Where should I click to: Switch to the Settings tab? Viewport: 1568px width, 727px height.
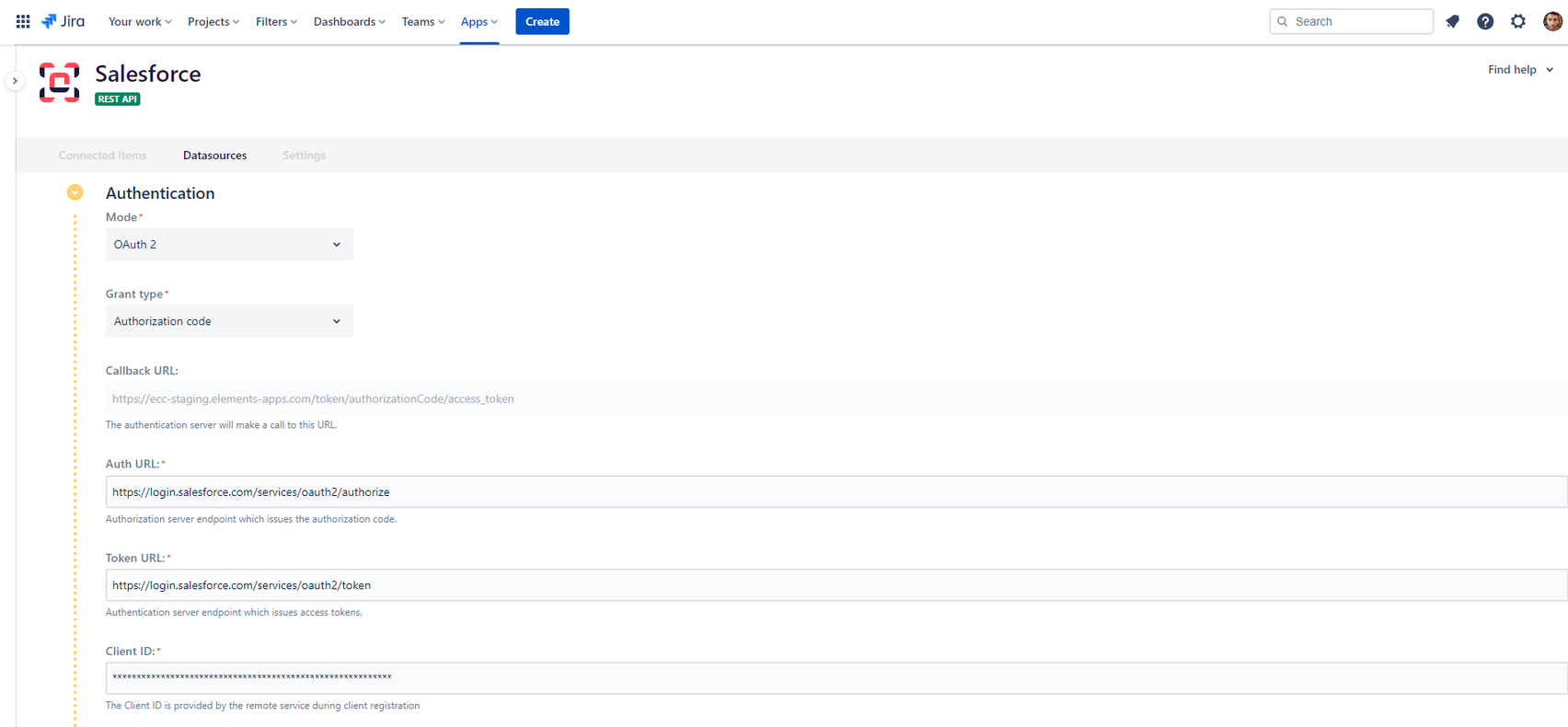click(304, 156)
